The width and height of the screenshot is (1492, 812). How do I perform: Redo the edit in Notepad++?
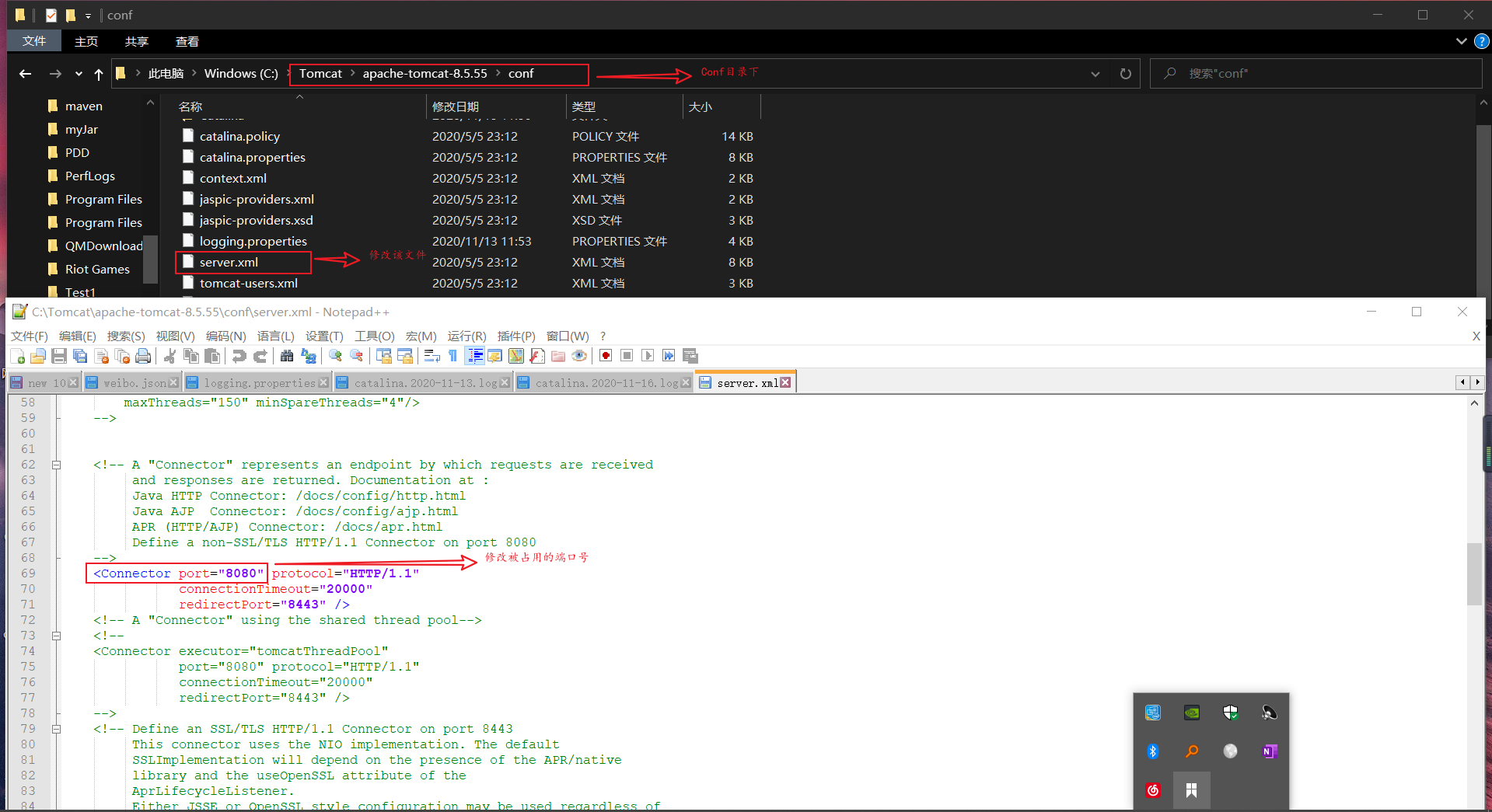[x=260, y=356]
